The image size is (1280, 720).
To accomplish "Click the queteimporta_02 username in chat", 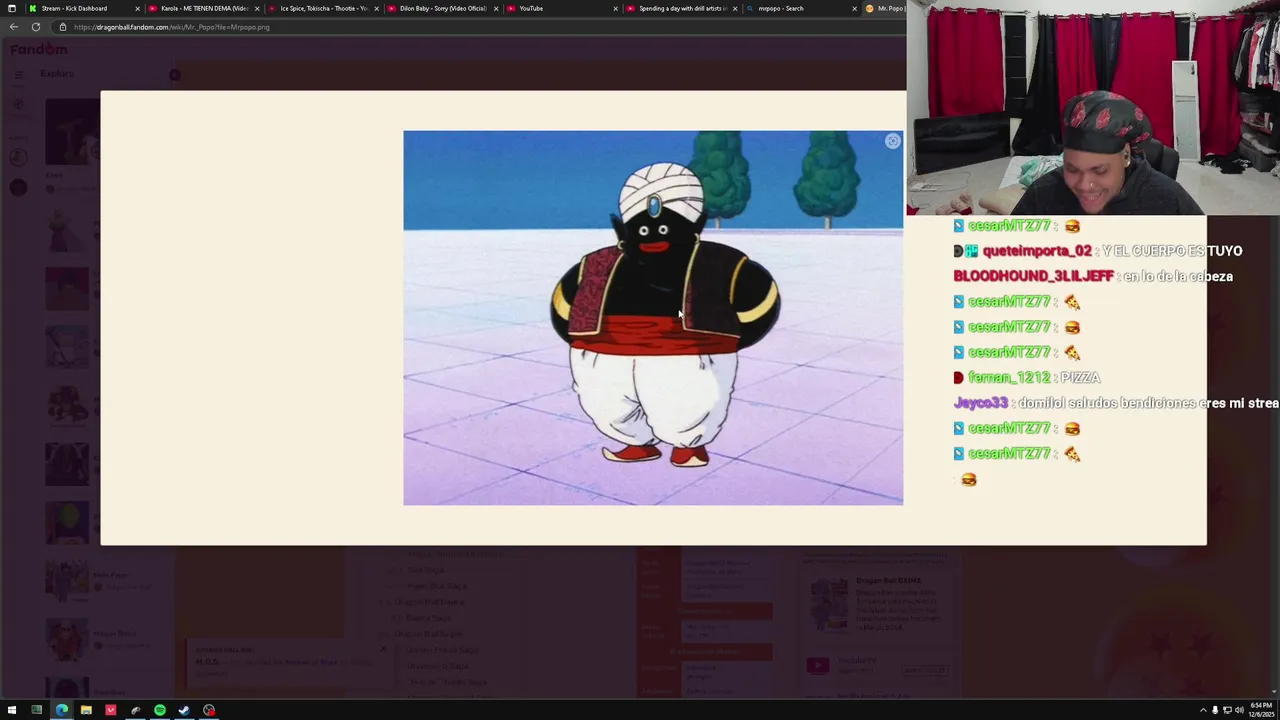I will coord(1037,251).
